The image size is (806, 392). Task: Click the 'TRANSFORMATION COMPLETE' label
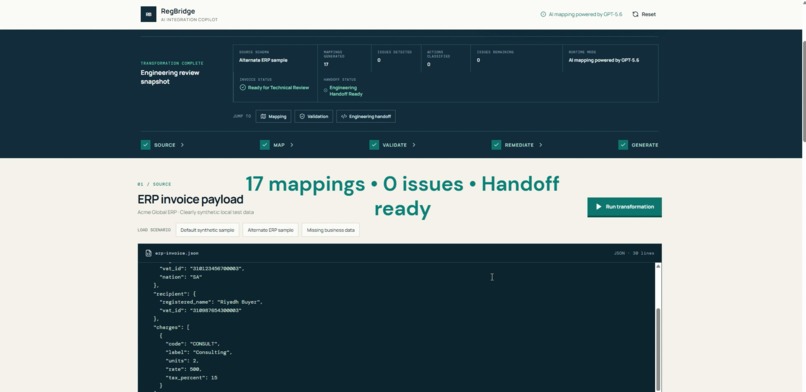pyautogui.click(x=172, y=63)
